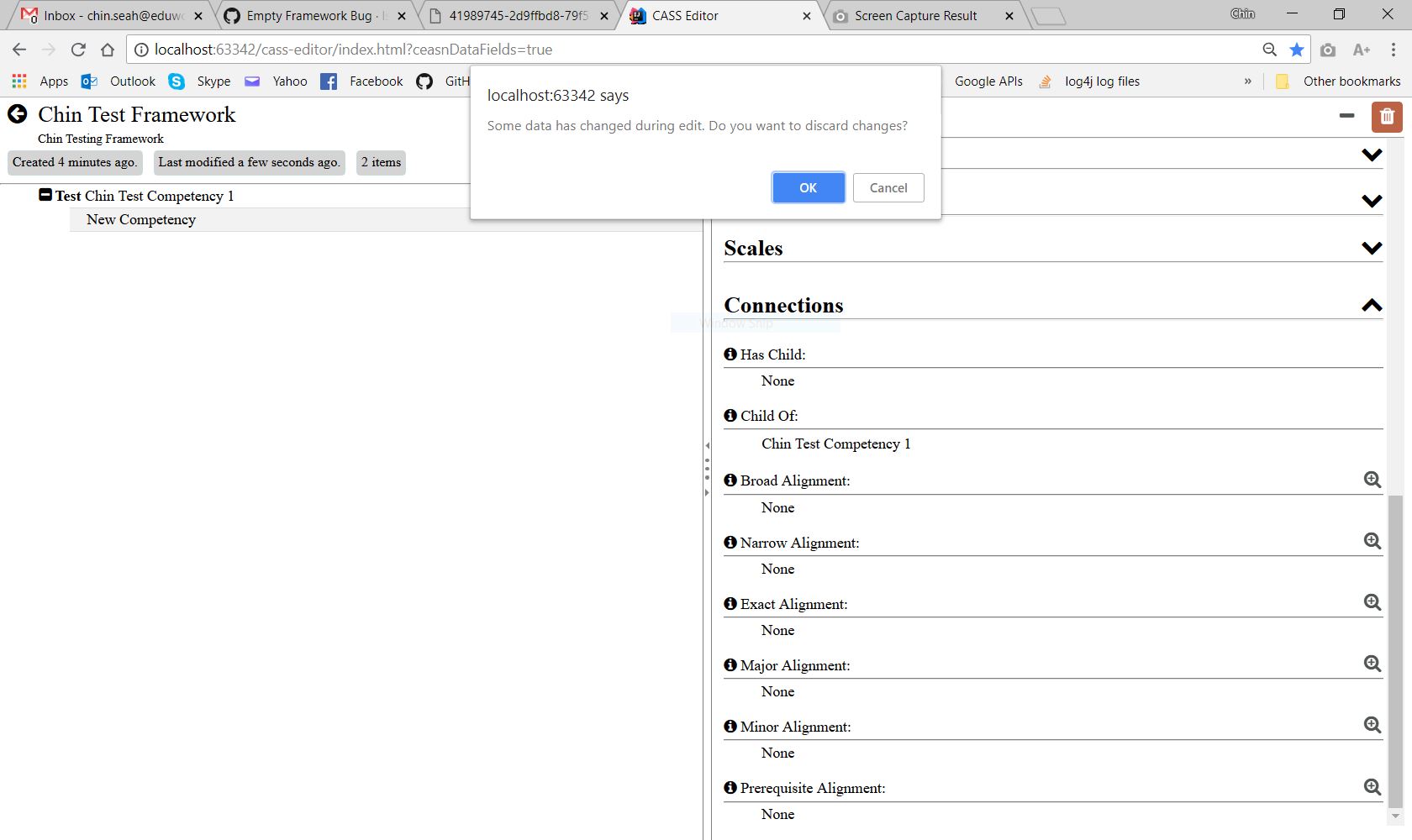The width and height of the screenshot is (1412, 840).
Task: Open zoom search for Prerequisite Alignment
Action: pos(1372,787)
